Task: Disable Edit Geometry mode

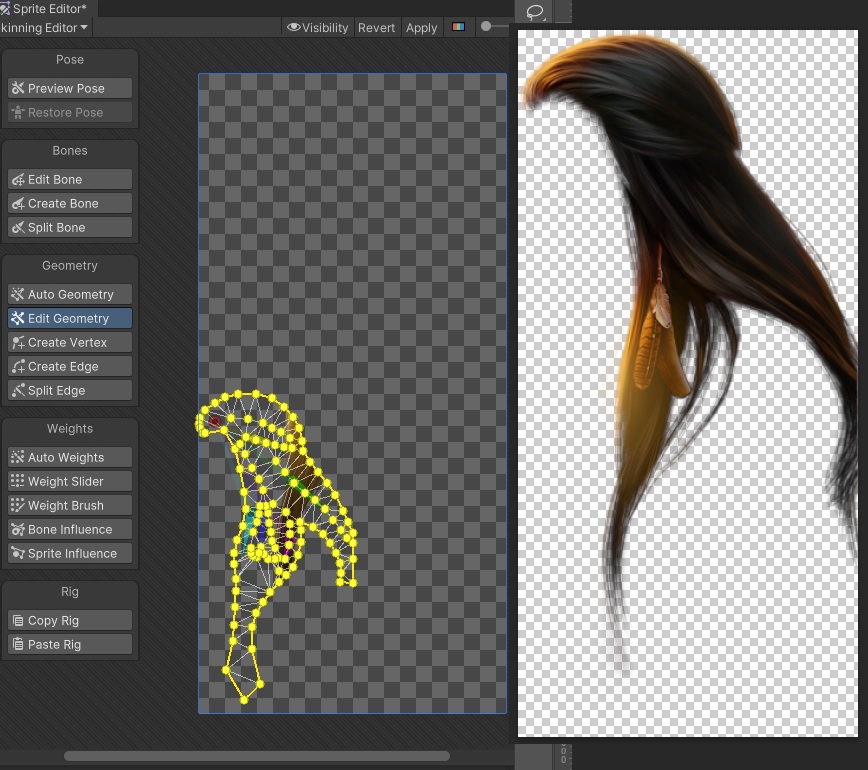Action: [69, 318]
